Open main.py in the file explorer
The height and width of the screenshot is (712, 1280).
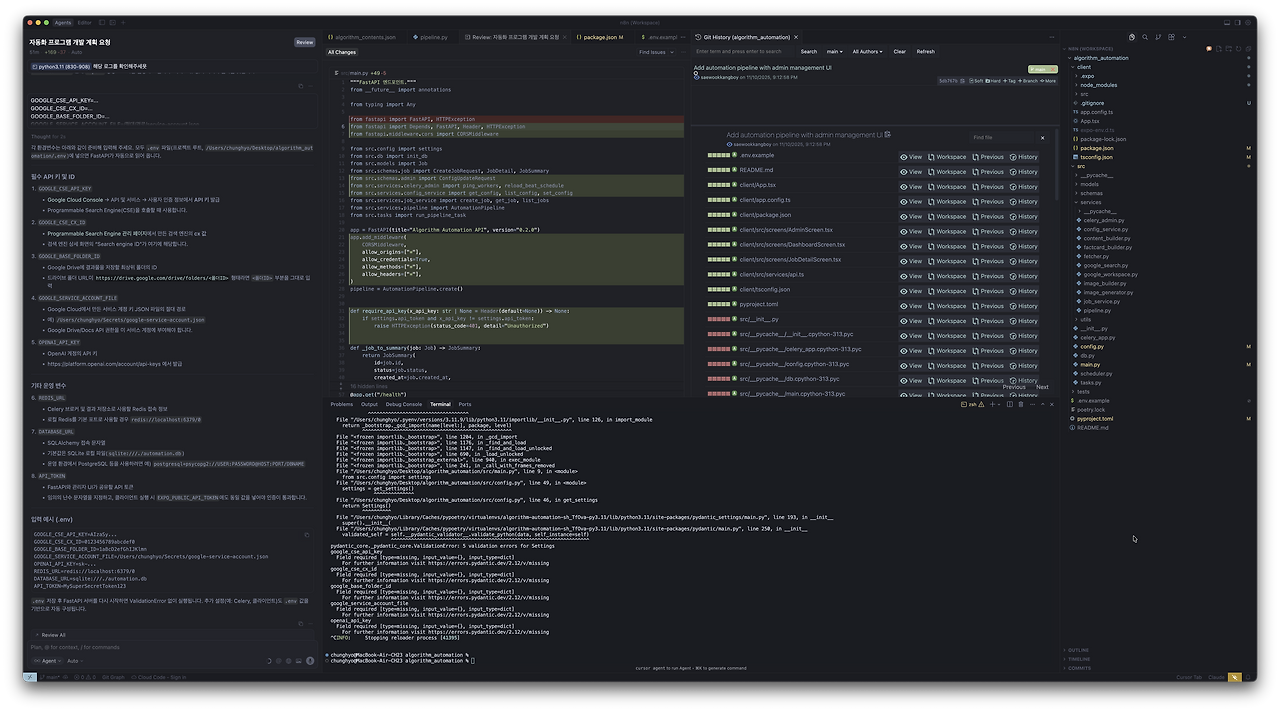pos(1089,365)
